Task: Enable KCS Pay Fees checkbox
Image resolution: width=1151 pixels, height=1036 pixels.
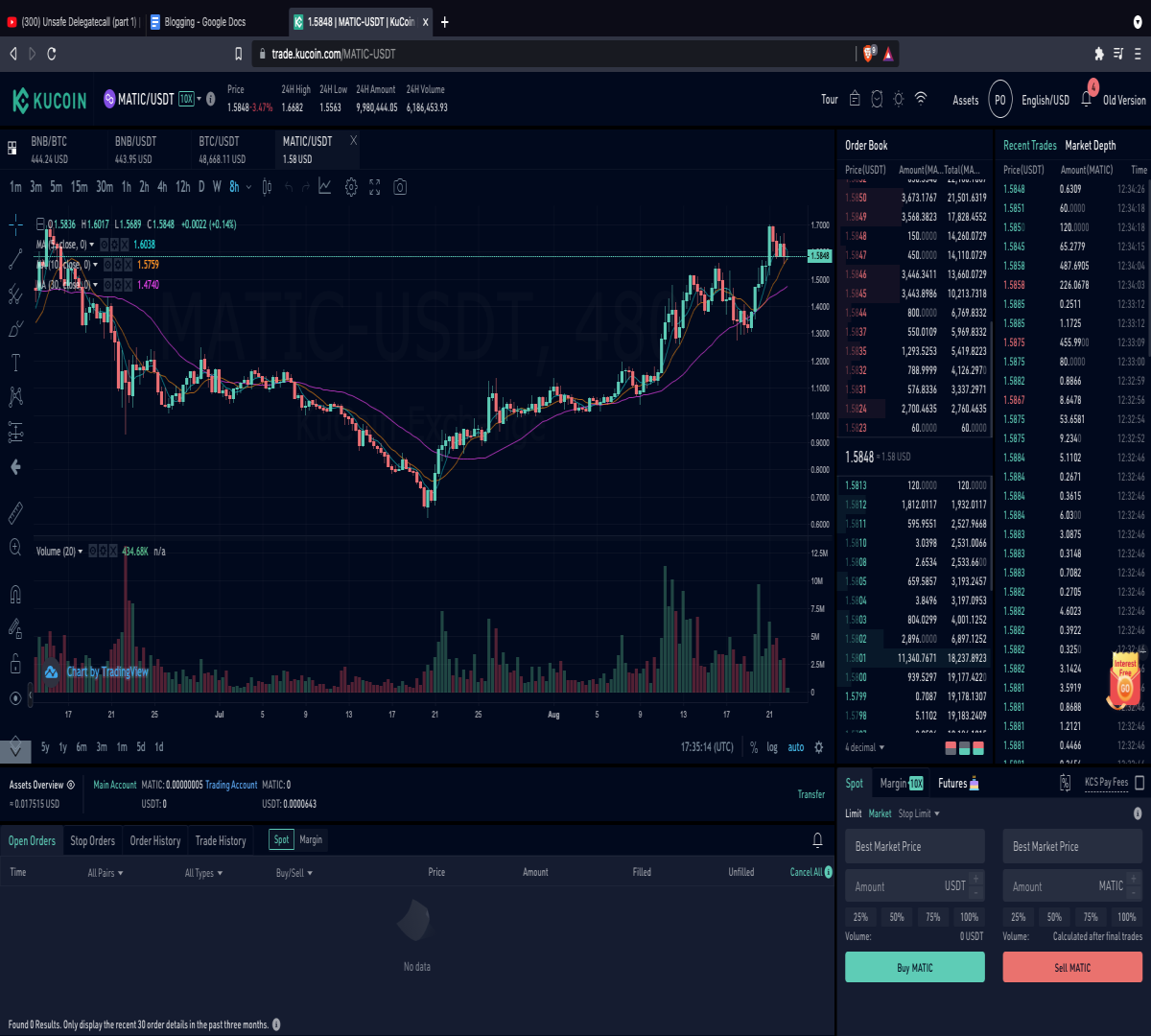Action: coord(1139,783)
